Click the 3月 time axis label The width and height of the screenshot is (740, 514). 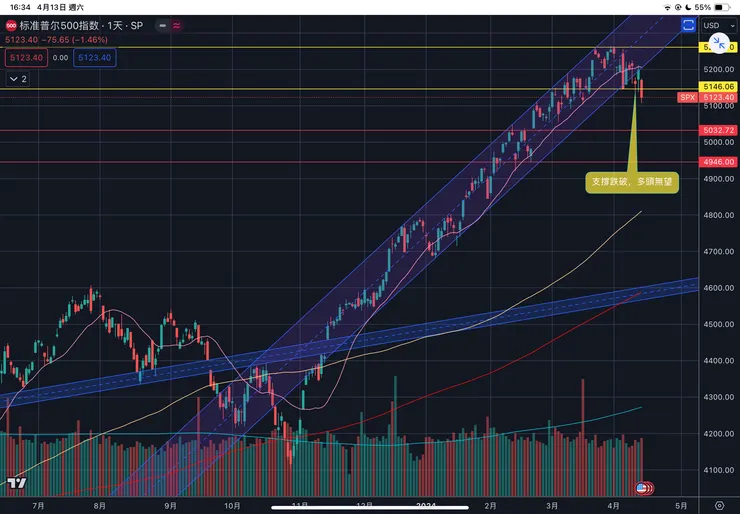(552, 506)
